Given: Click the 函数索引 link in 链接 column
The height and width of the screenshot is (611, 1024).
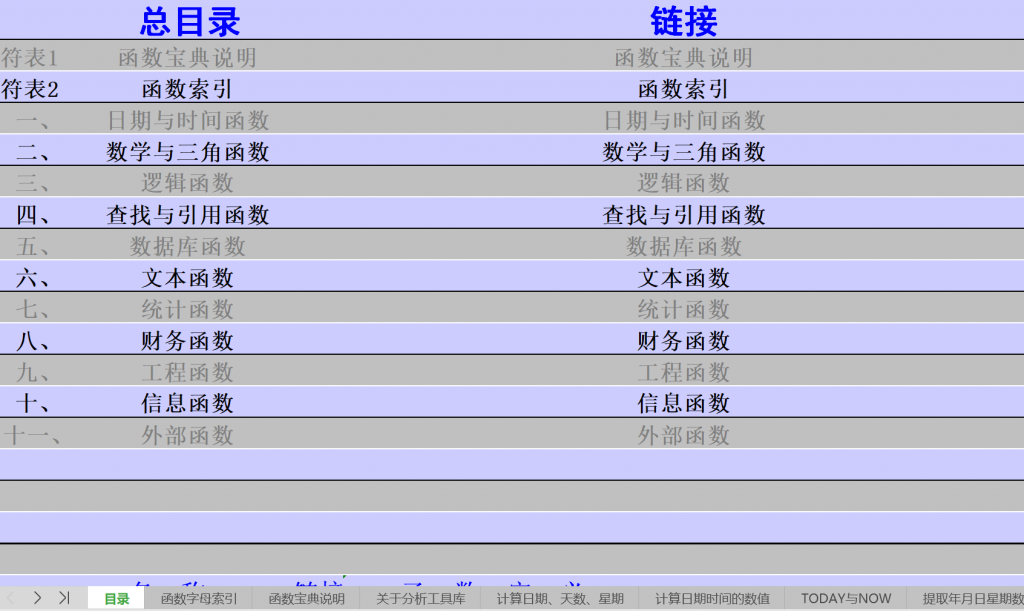Looking at the screenshot, I should [x=683, y=89].
